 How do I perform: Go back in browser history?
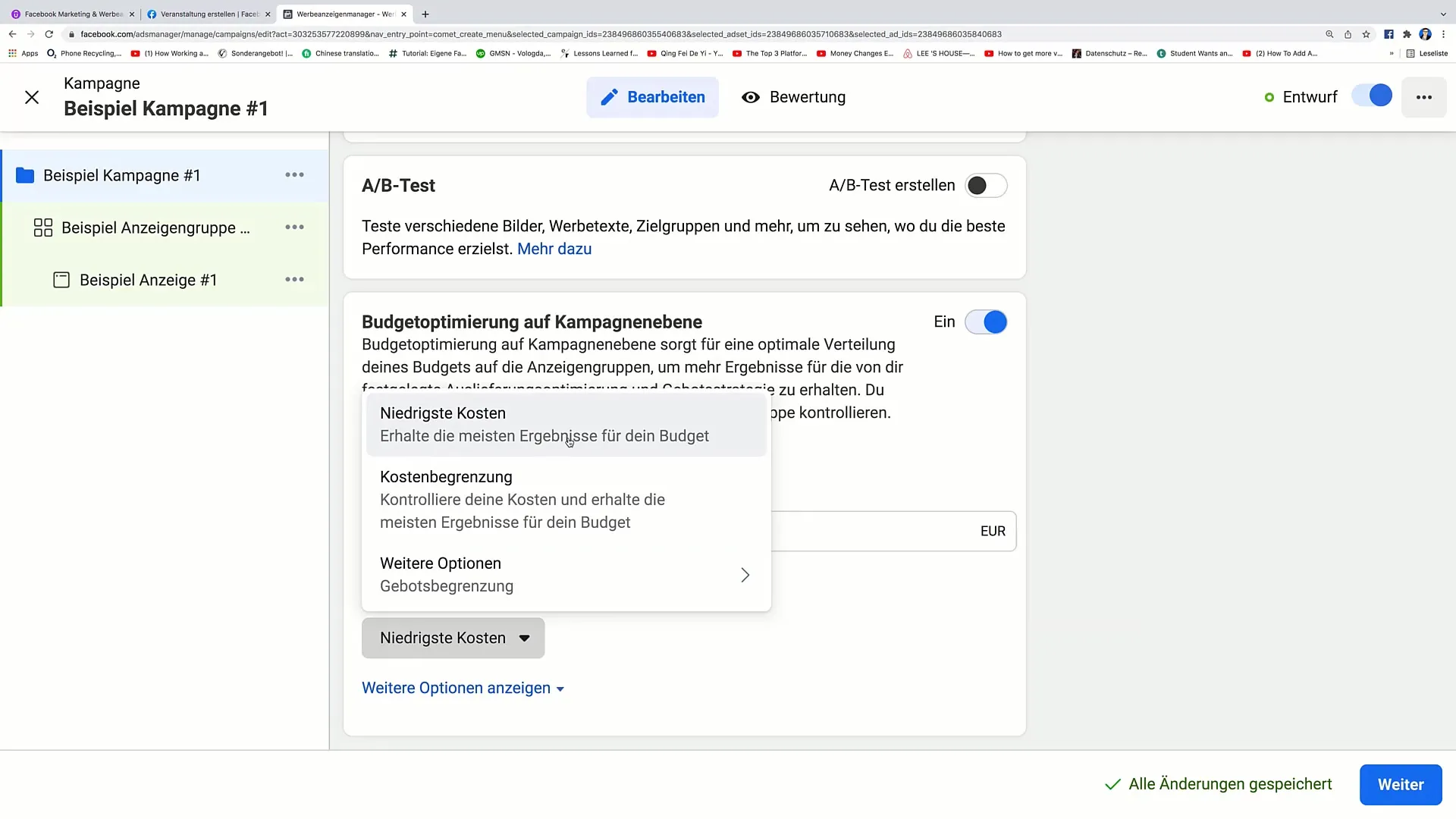point(12,34)
